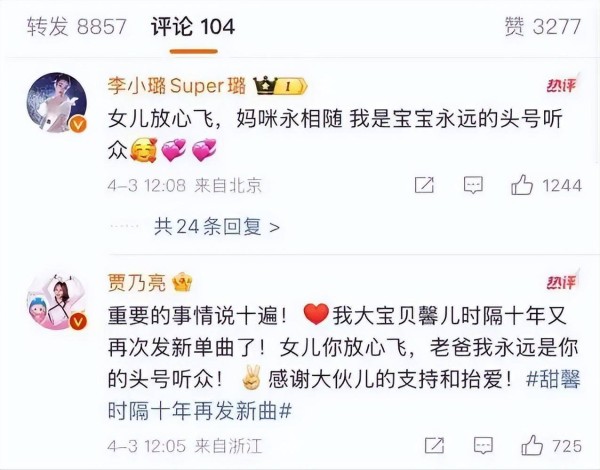Expand the 共24条回复 replies

217,227
